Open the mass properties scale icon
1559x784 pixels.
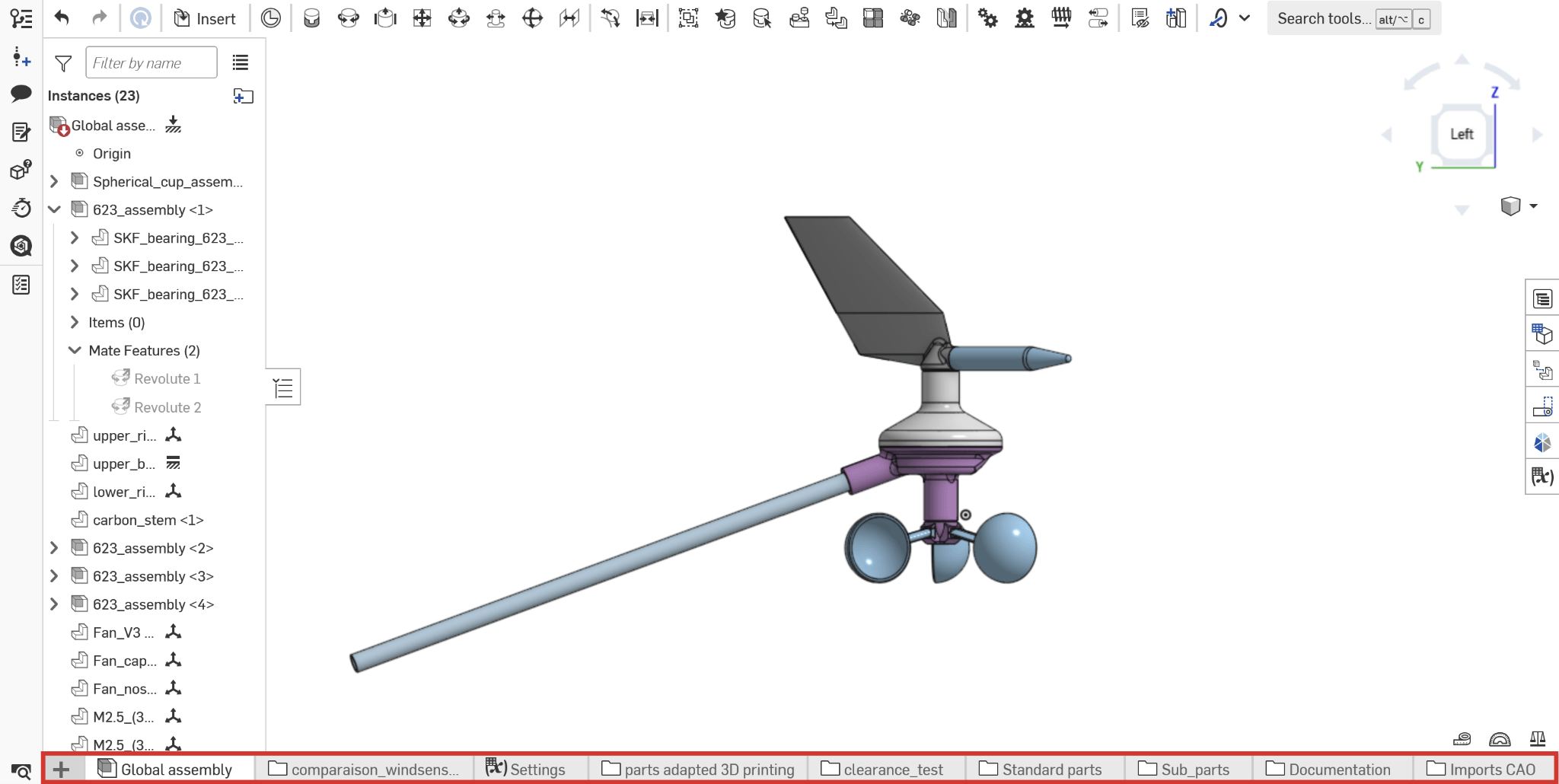coord(1537,738)
